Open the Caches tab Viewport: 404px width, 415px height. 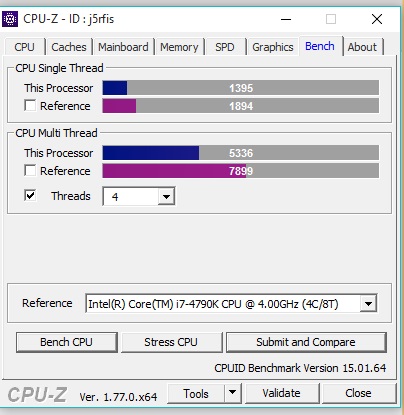[x=69, y=47]
